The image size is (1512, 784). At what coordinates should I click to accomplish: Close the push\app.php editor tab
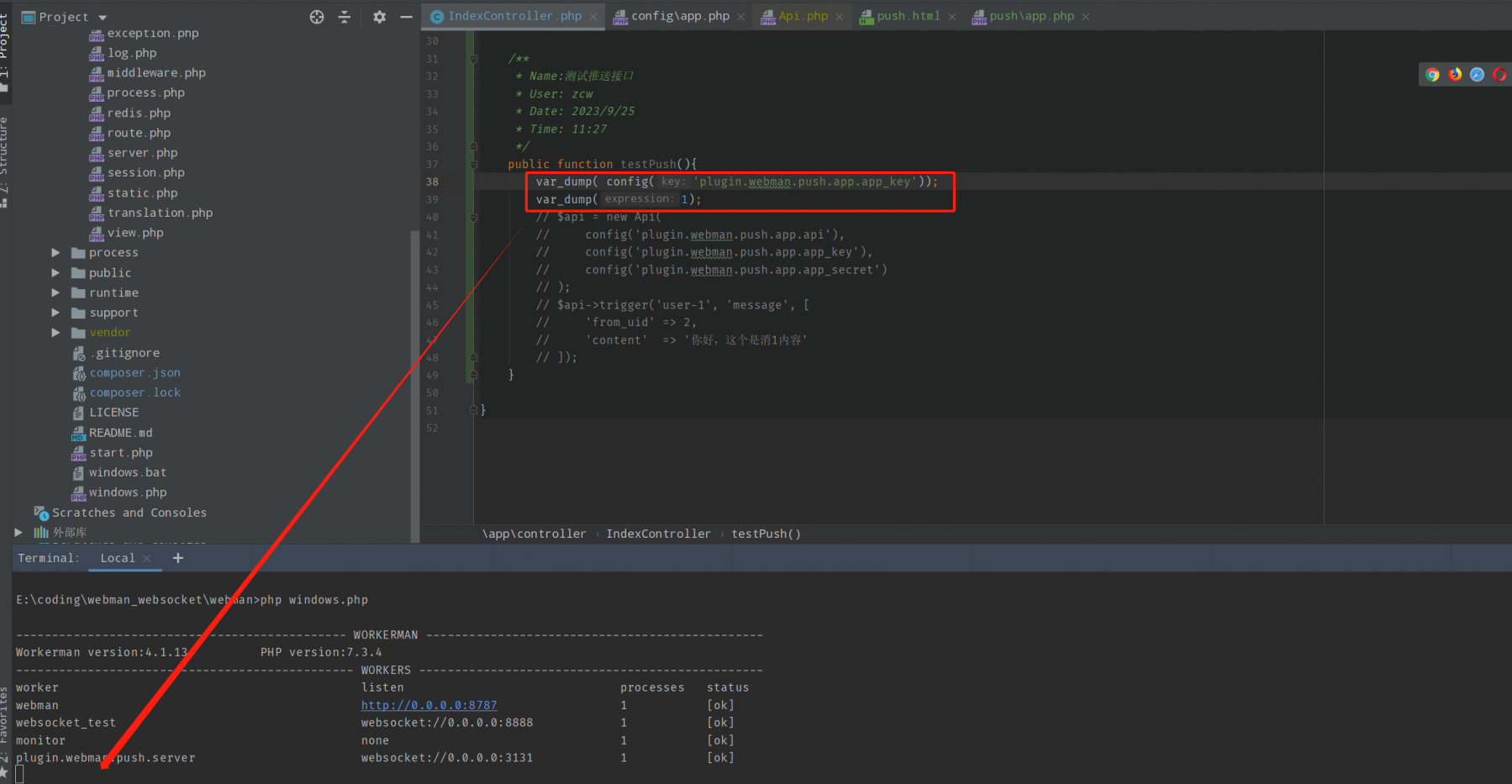(1086, 17)
